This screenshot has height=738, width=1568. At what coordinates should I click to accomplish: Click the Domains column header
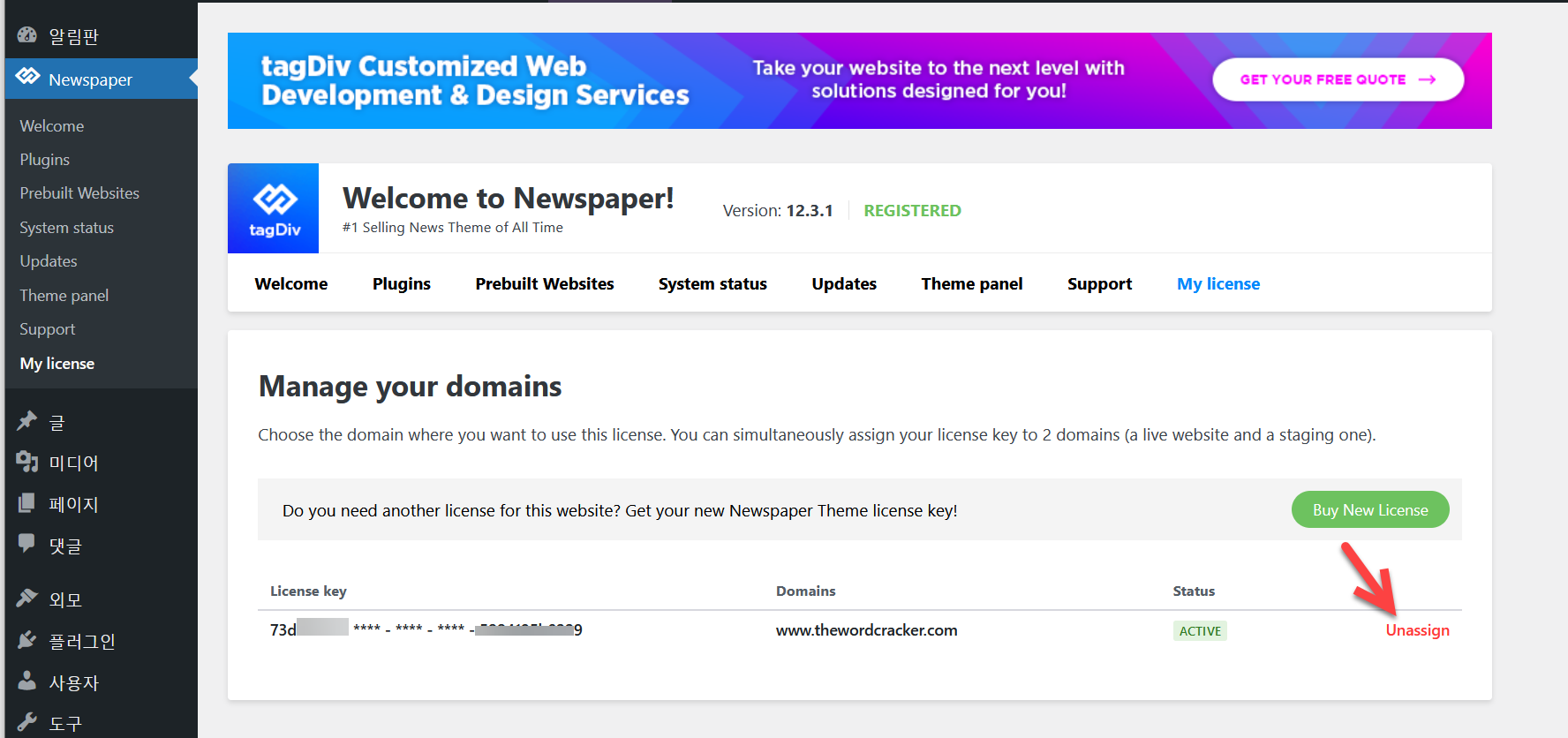point(805,591)
